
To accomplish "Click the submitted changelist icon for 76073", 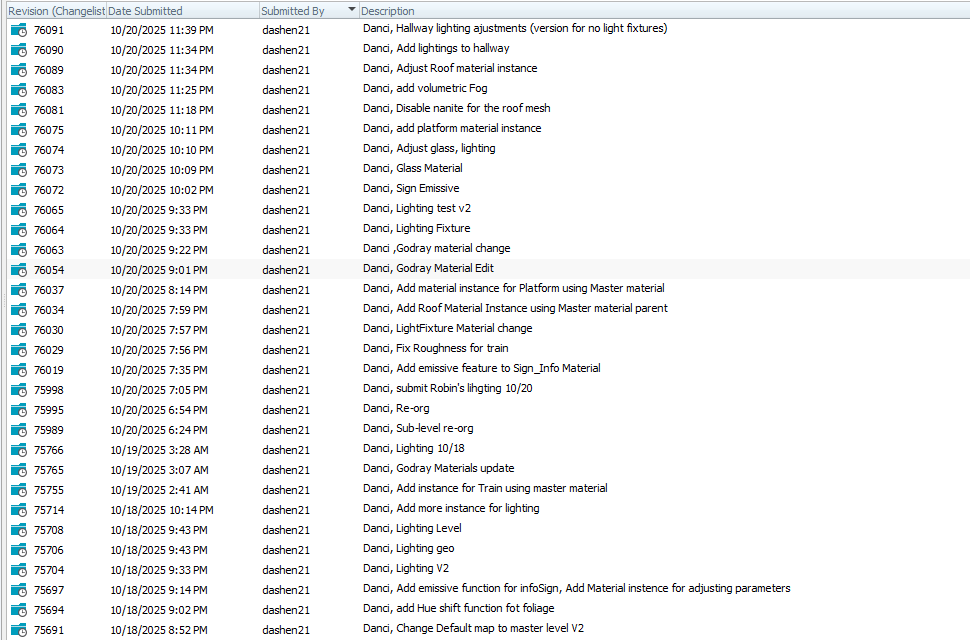I will [x=19, y=169].
